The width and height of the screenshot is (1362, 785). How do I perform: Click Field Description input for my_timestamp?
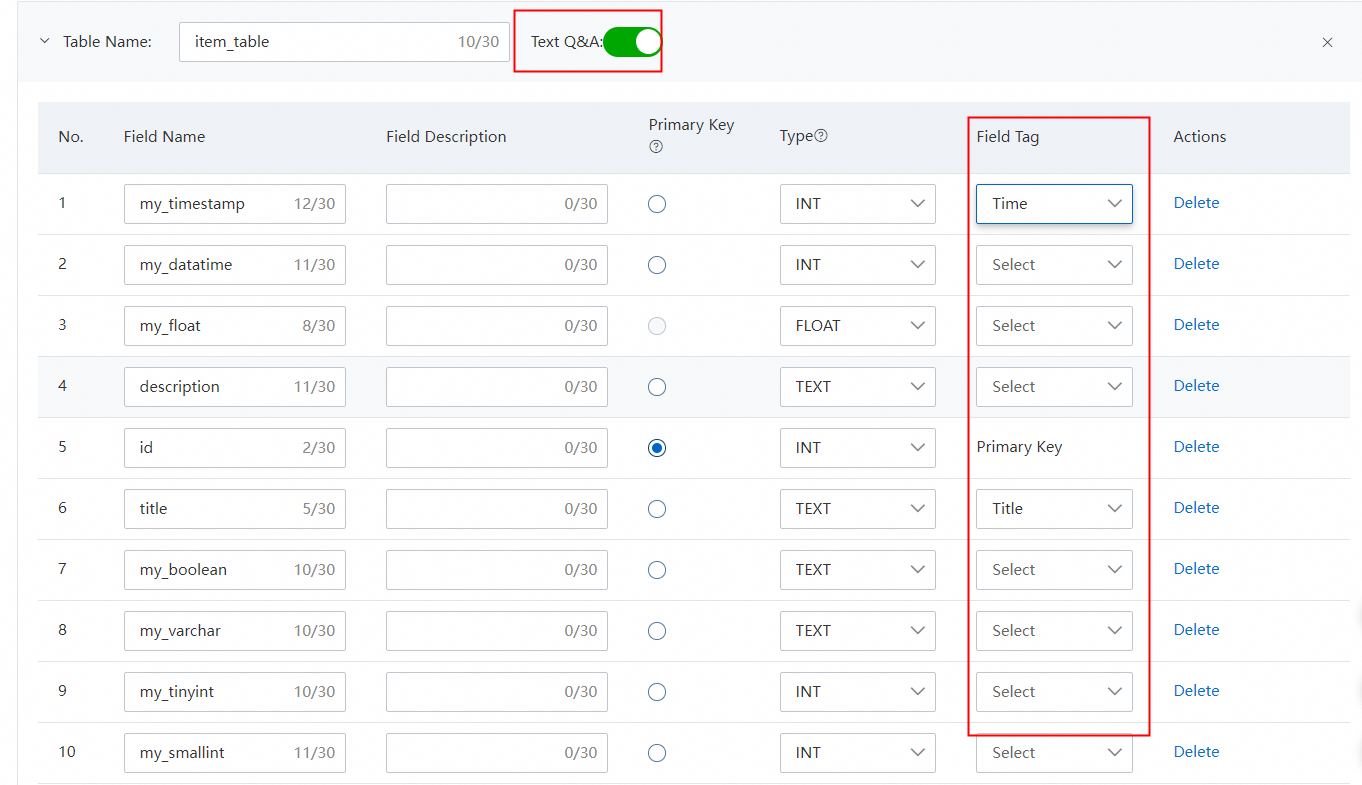pos(497,204)
